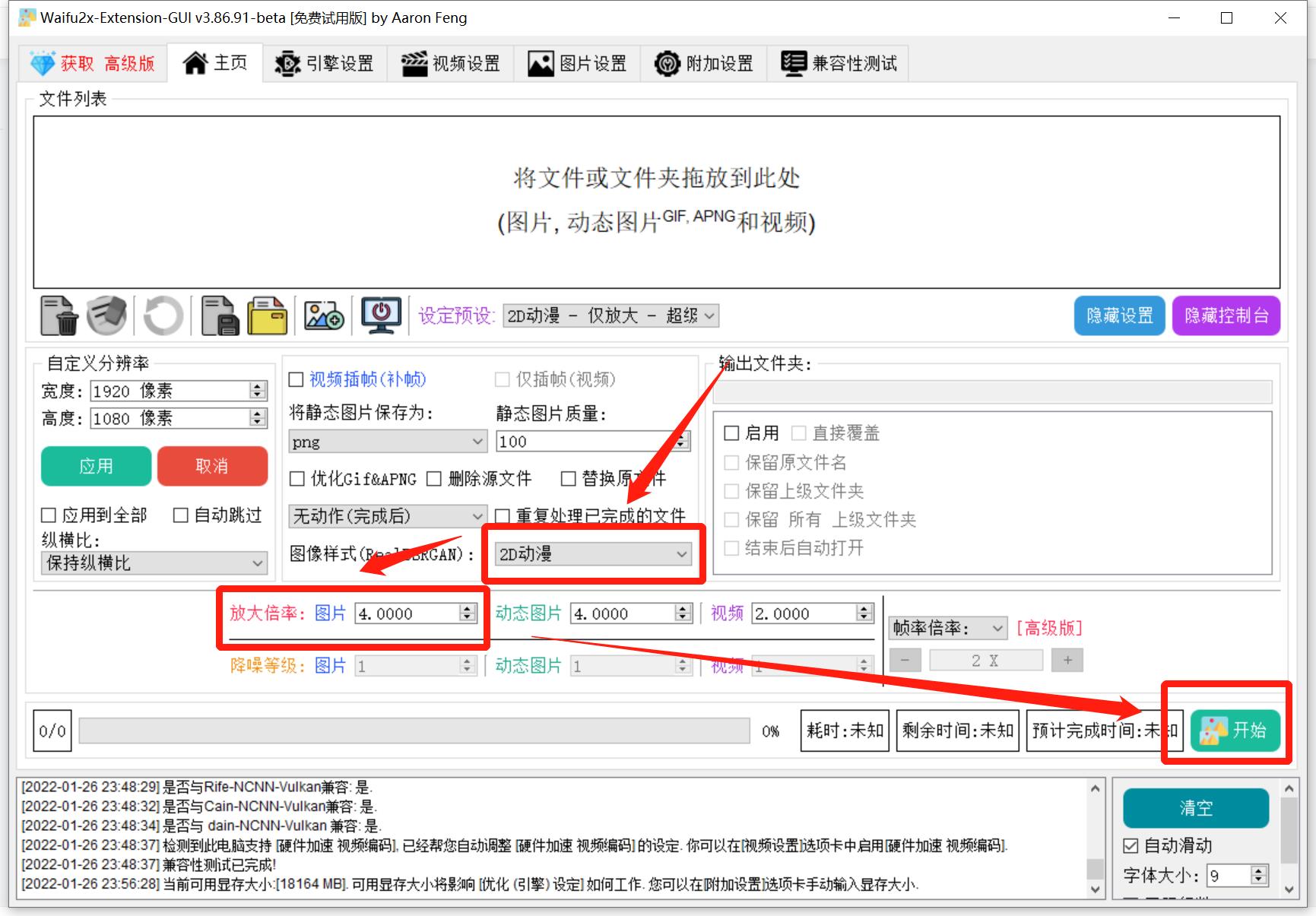Click the diamond icon next to 获取高级版

pos(41,62)
